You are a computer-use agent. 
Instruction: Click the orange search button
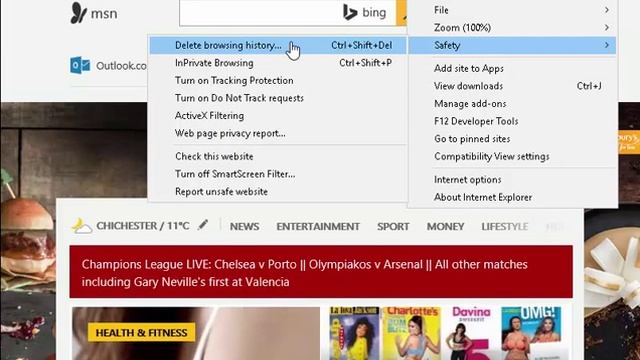coord(402,13)
